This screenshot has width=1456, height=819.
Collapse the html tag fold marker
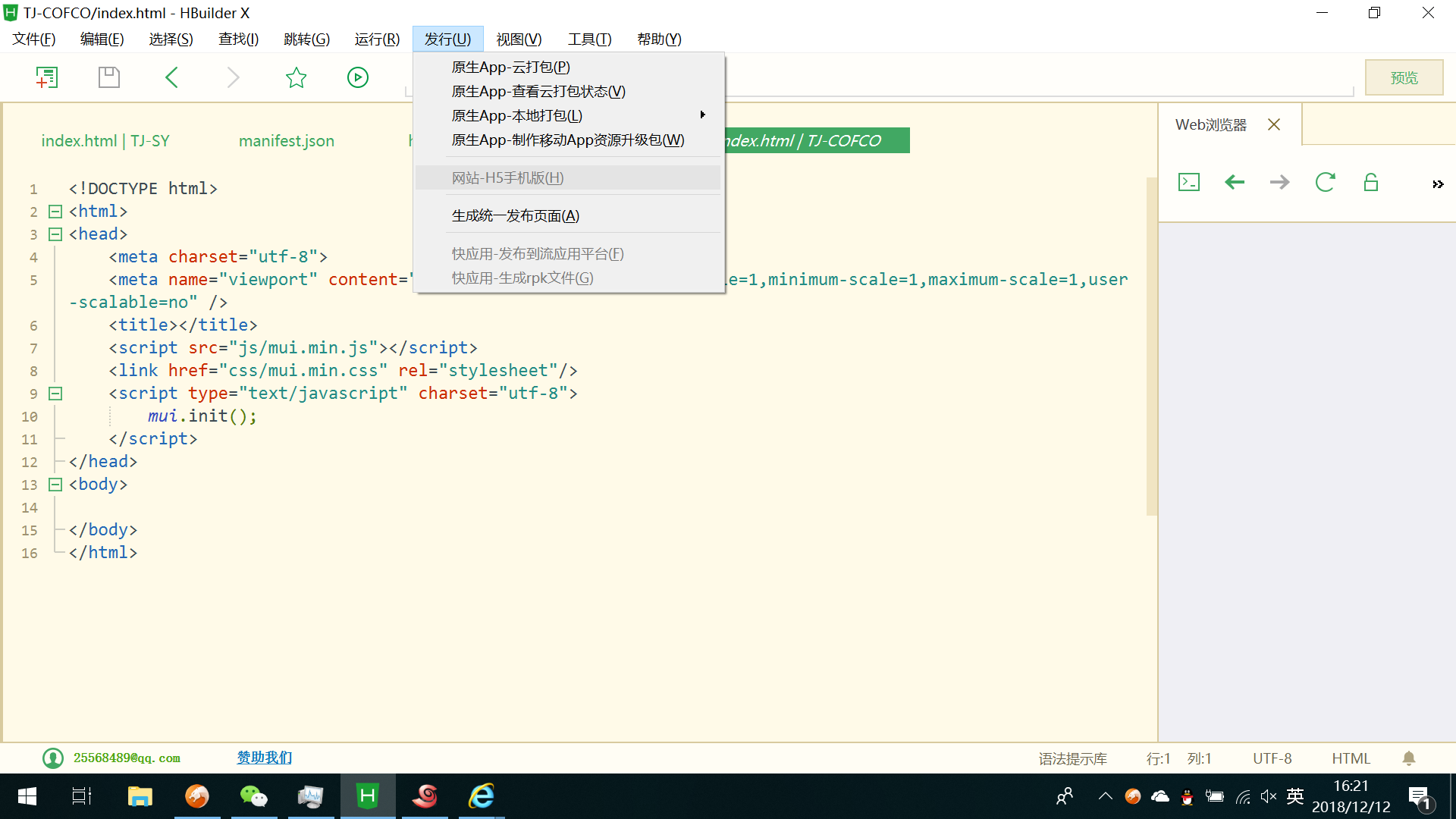(55, 212)
